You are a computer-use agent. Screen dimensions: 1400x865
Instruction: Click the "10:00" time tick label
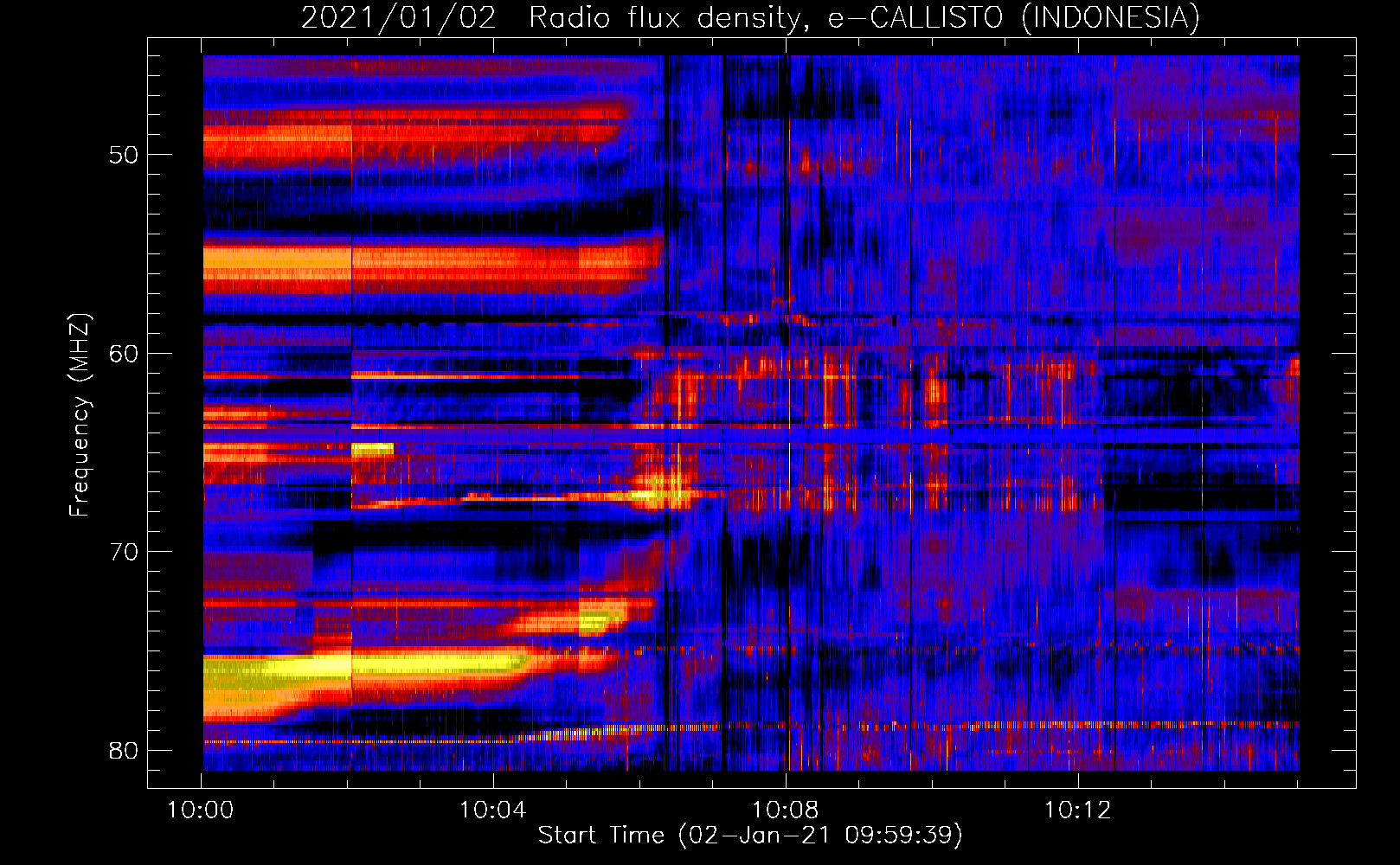pos(201,811)
